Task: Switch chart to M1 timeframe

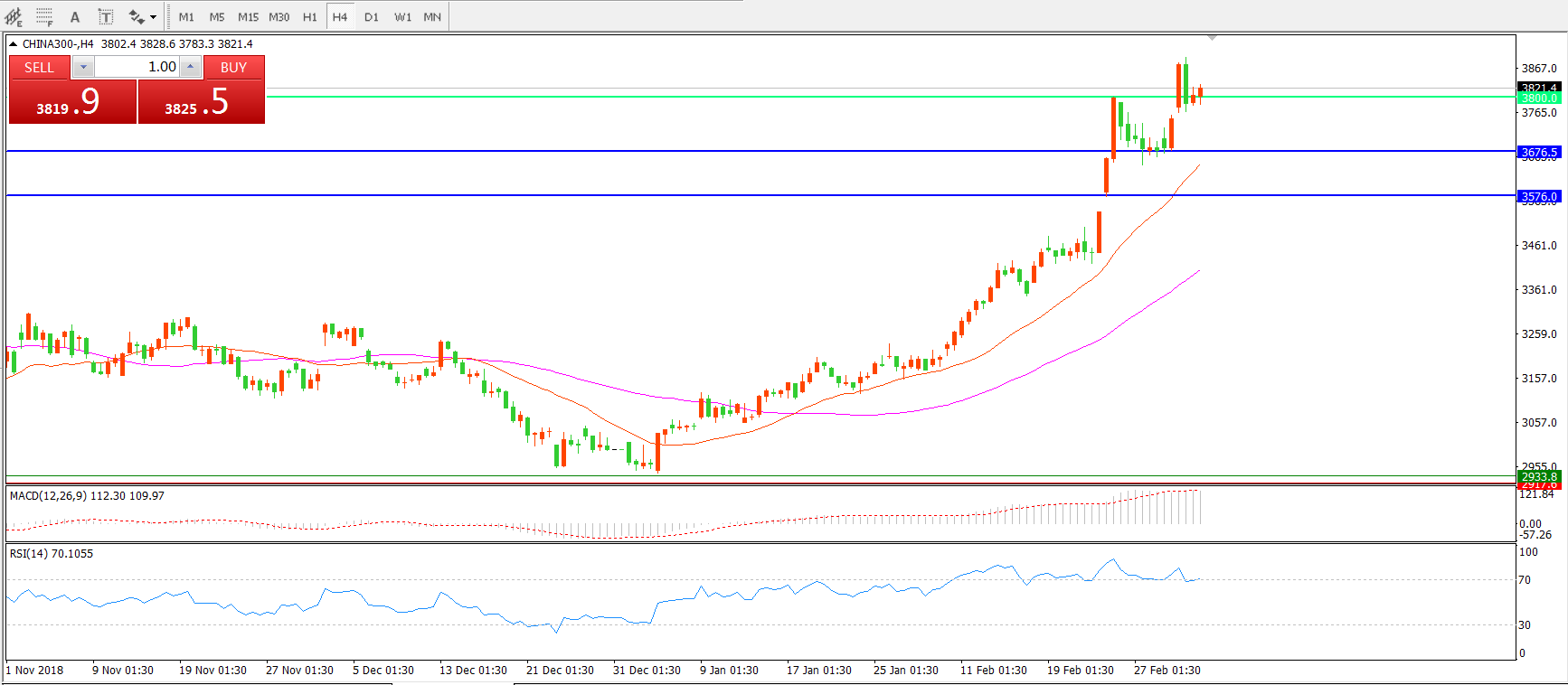Action: point(186,16)
